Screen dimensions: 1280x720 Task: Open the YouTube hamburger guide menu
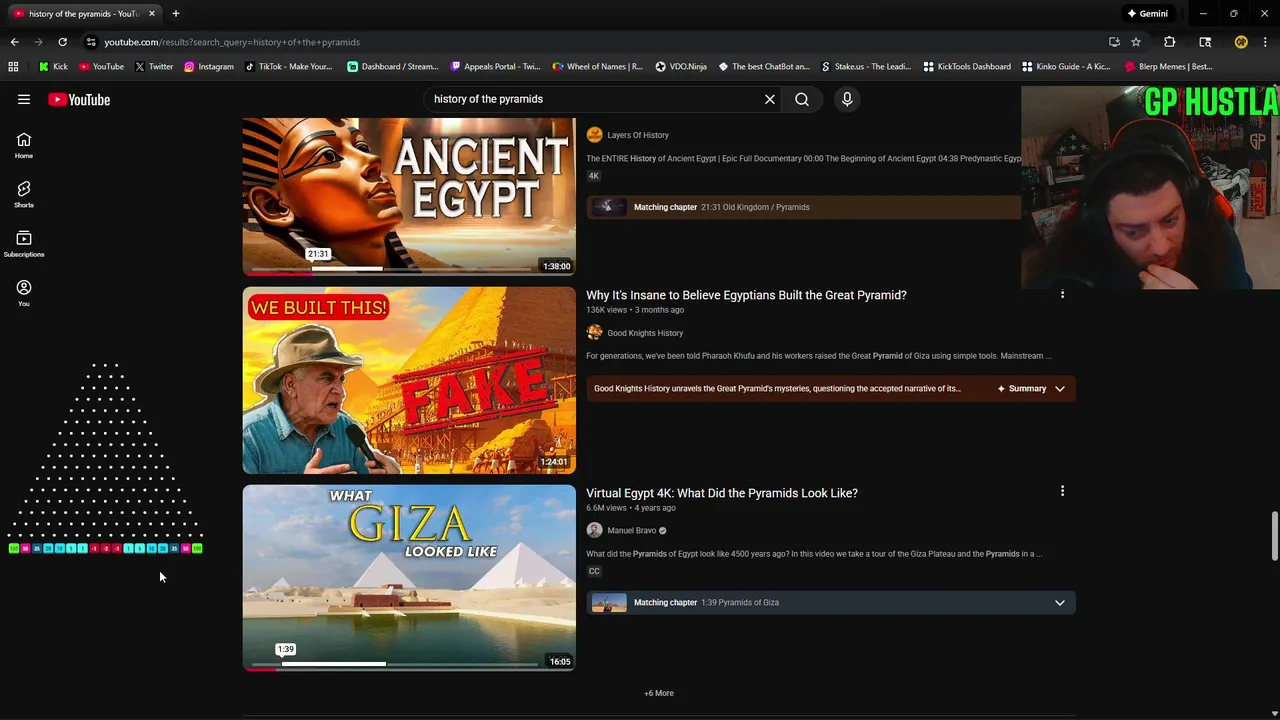[24, 99]
